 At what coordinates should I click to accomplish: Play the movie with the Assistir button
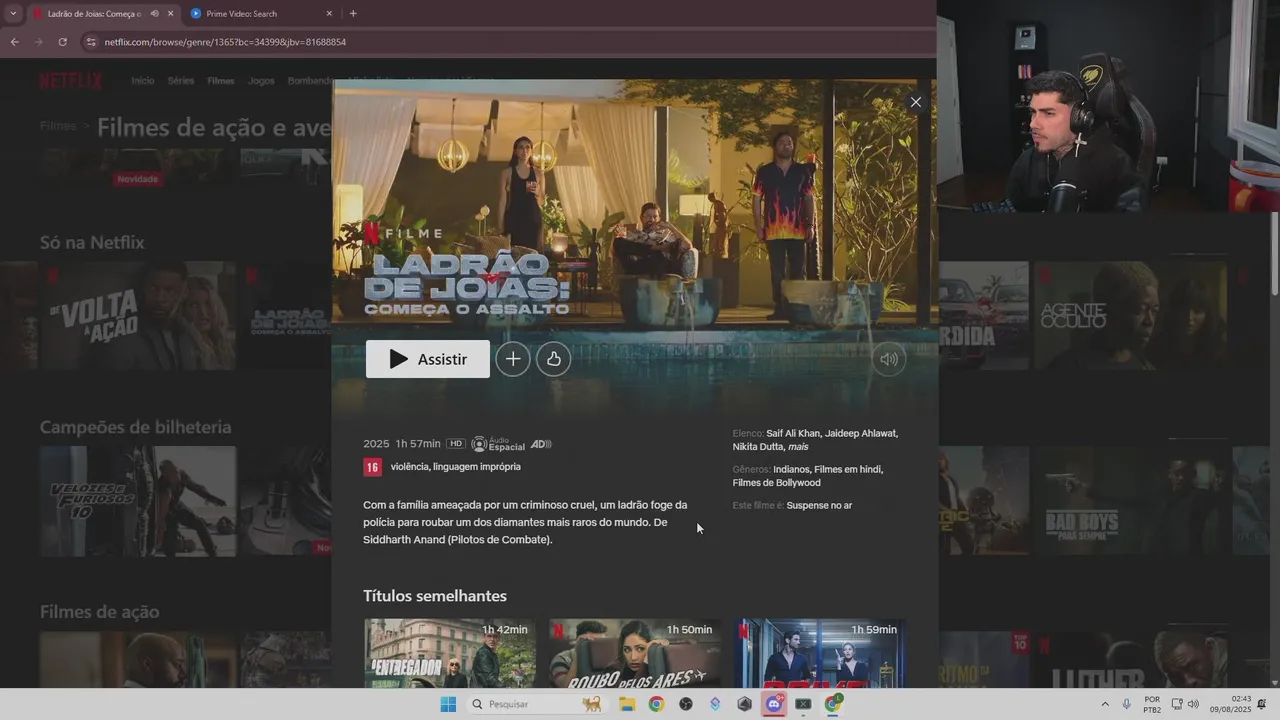click(x=427, y=359)
